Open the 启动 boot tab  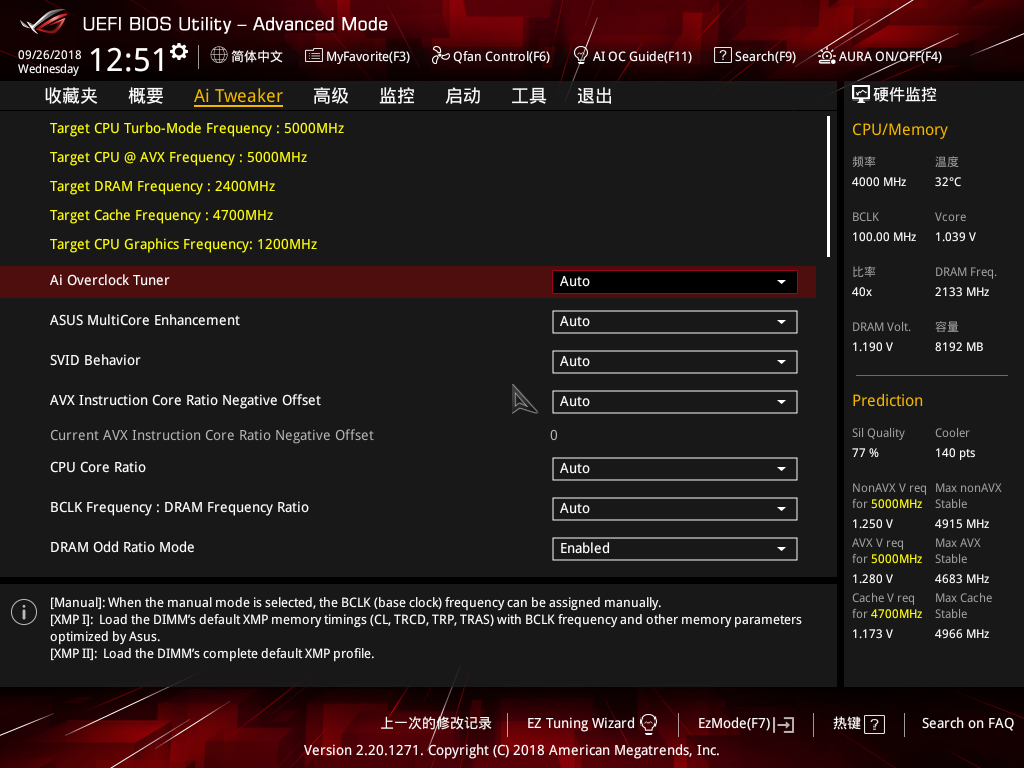click(462, 95)
